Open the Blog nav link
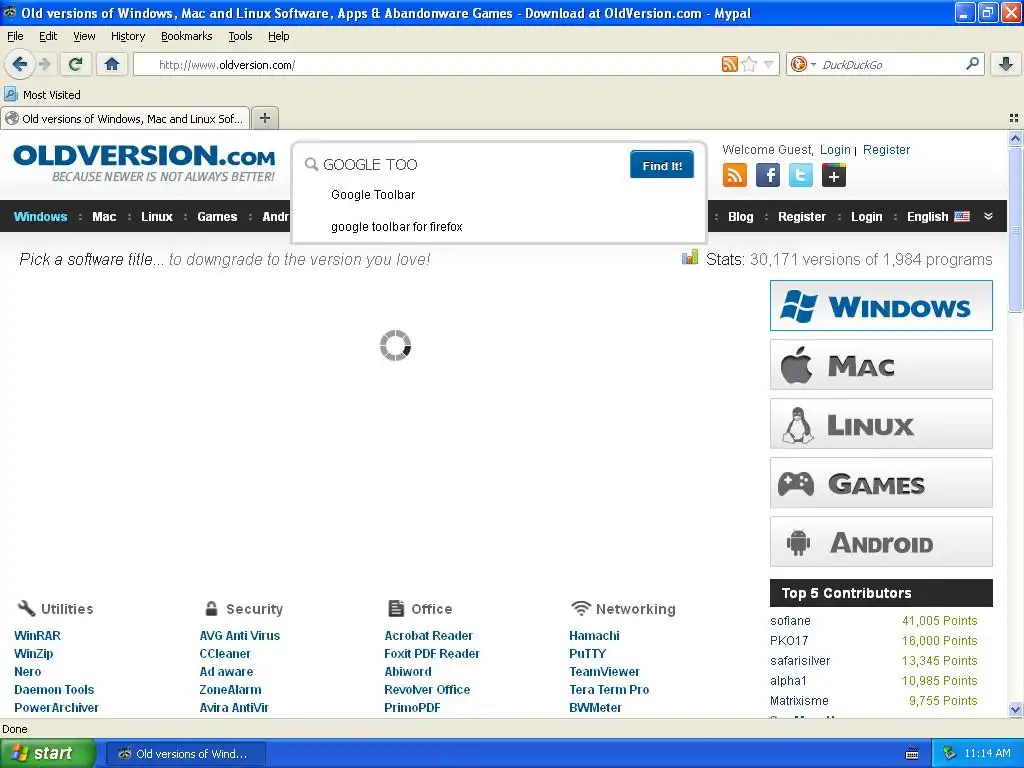 (741, 217)
